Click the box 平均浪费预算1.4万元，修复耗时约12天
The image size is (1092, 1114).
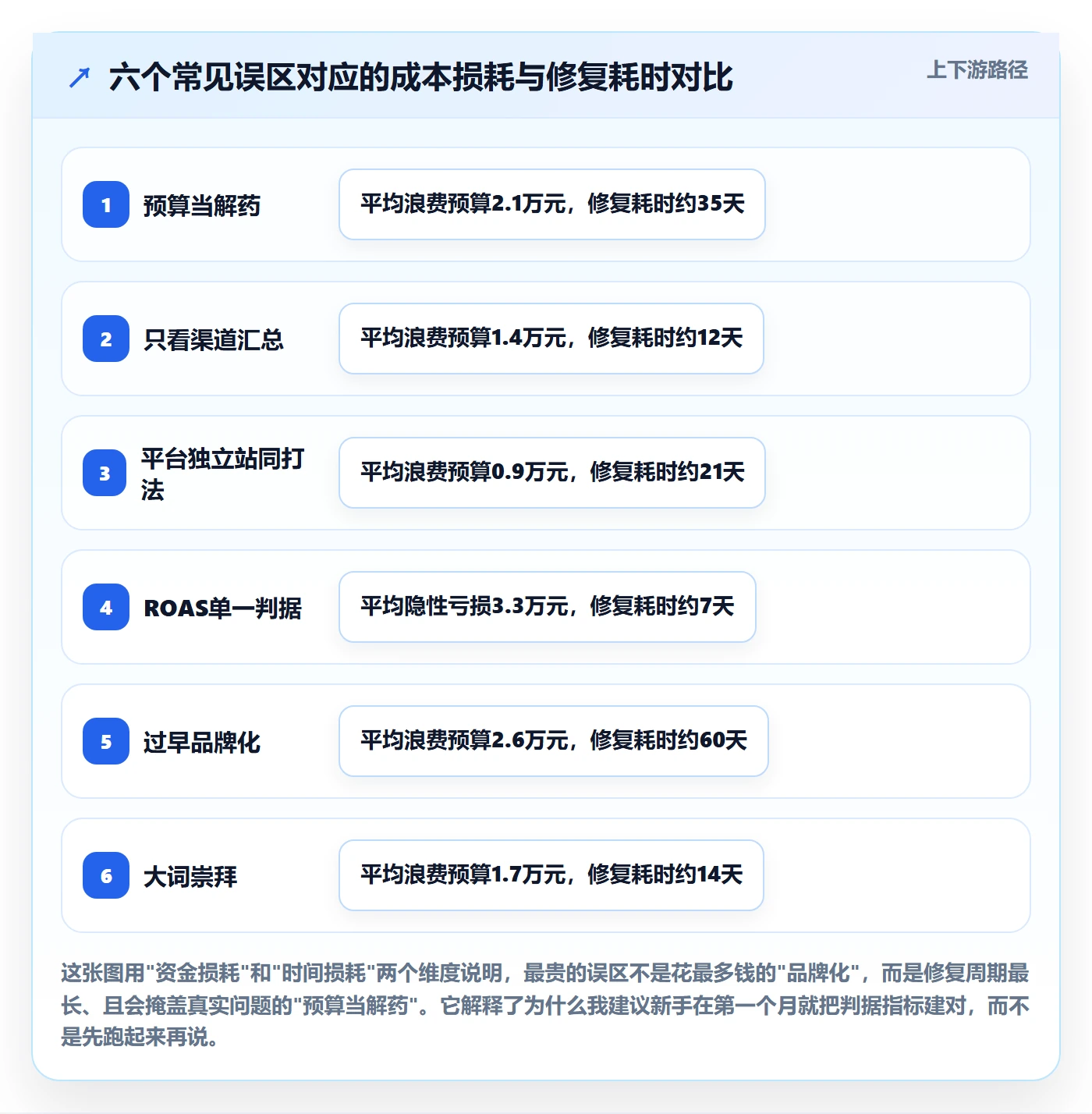click(551, 339)
